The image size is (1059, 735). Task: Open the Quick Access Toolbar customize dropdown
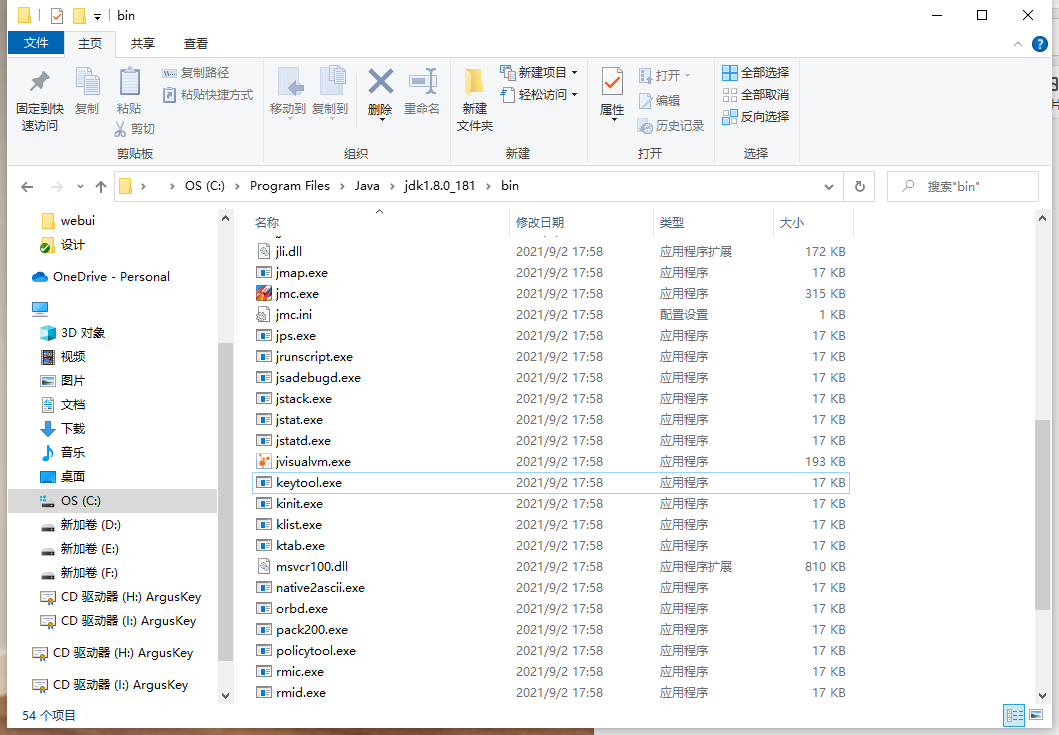click(x=97, y=16)
